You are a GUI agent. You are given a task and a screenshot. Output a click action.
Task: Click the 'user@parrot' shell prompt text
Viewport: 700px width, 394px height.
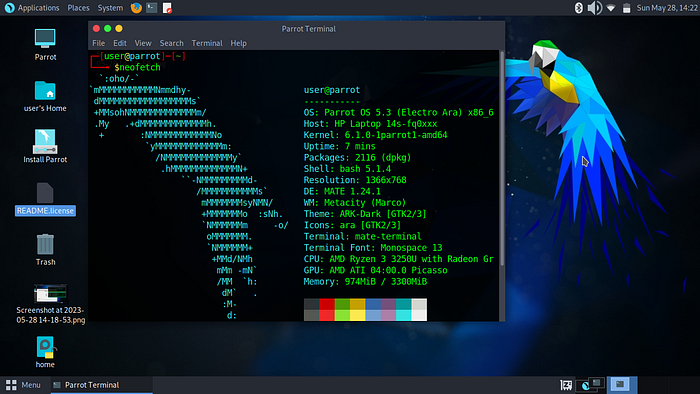tap(132, 56)
